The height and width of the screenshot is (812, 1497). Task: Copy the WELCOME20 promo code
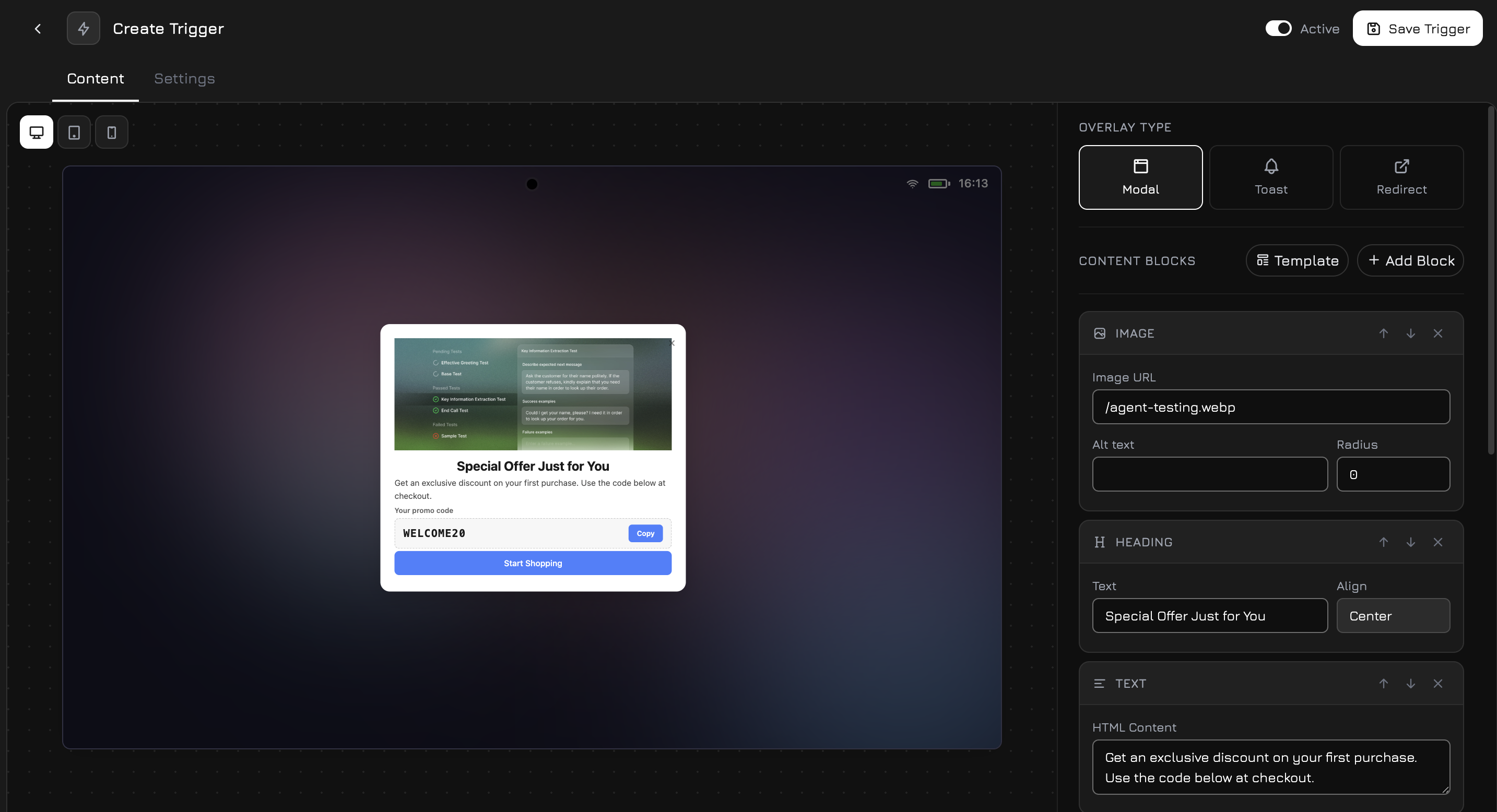point(645,533)
